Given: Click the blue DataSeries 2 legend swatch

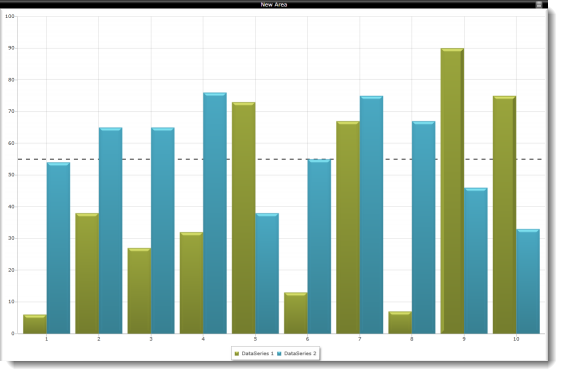Looking at the screenshot, I should pos(279,354).
